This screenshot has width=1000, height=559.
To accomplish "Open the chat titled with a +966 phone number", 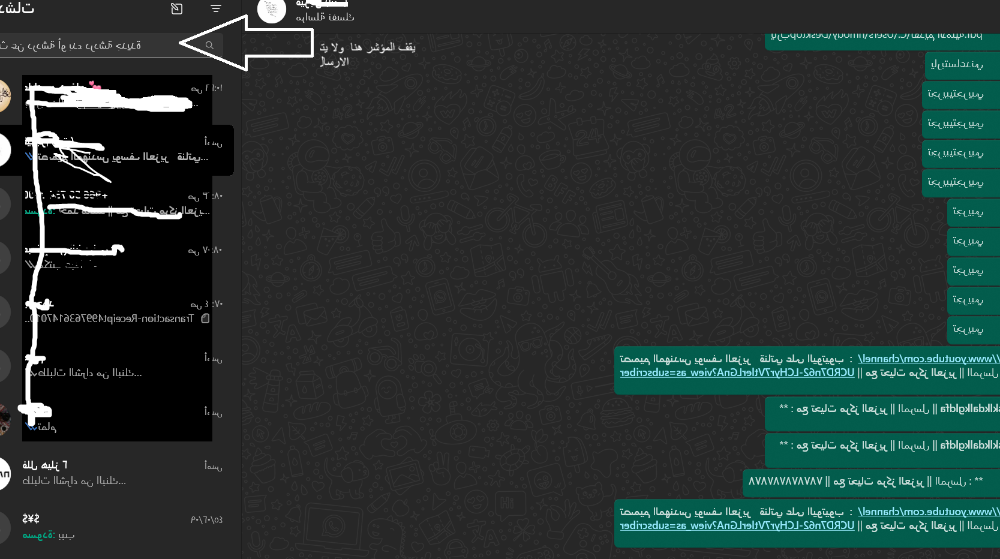I will point(117,203).
